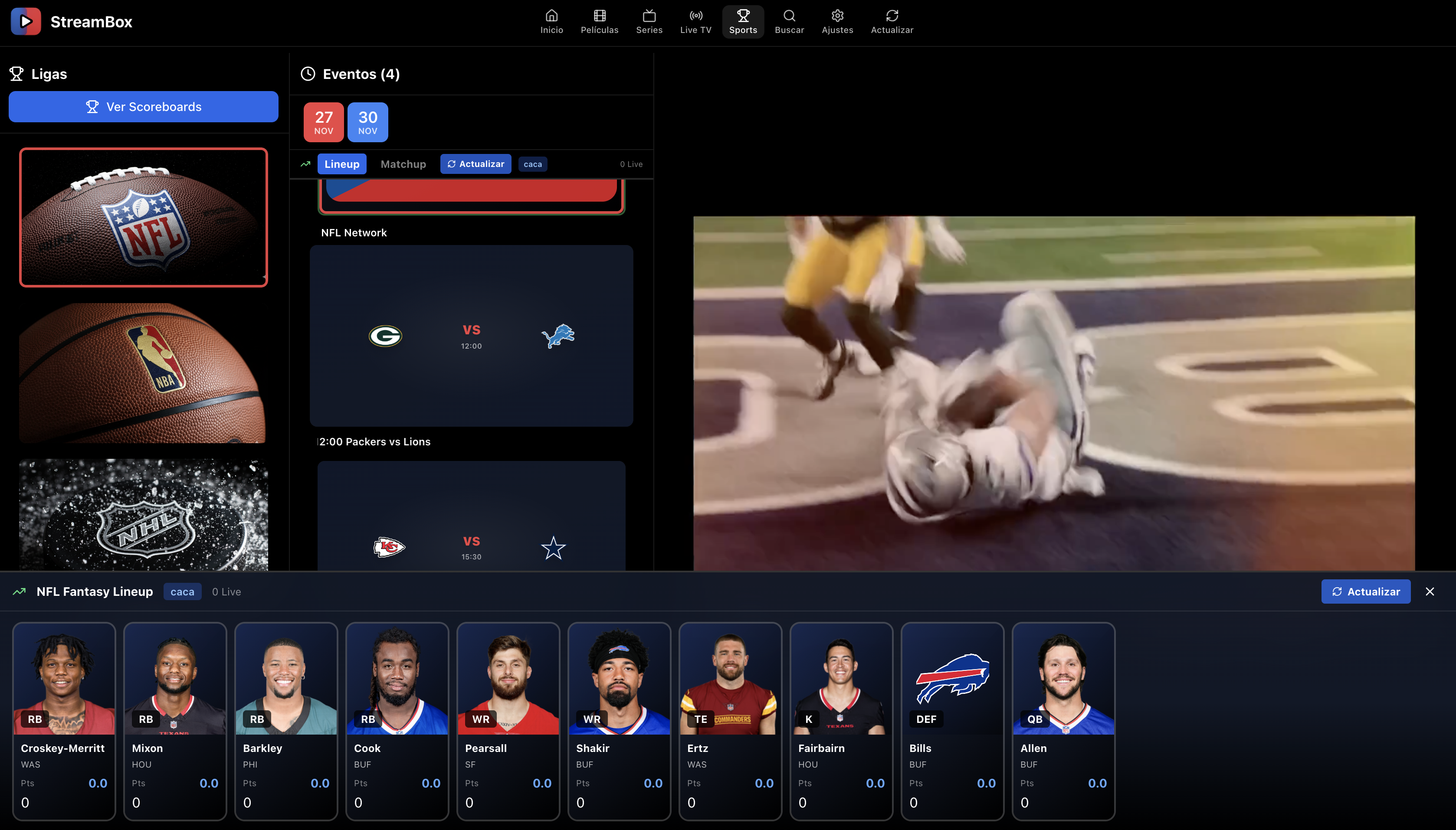Choose the NBA league thumbnail
Viewport: 1456px width, 830px height.
[x=143, y=373]
